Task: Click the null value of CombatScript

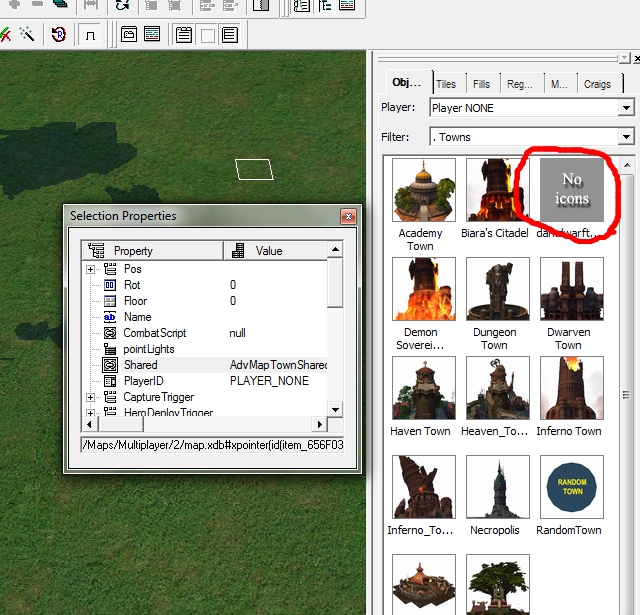Action: 238,333
